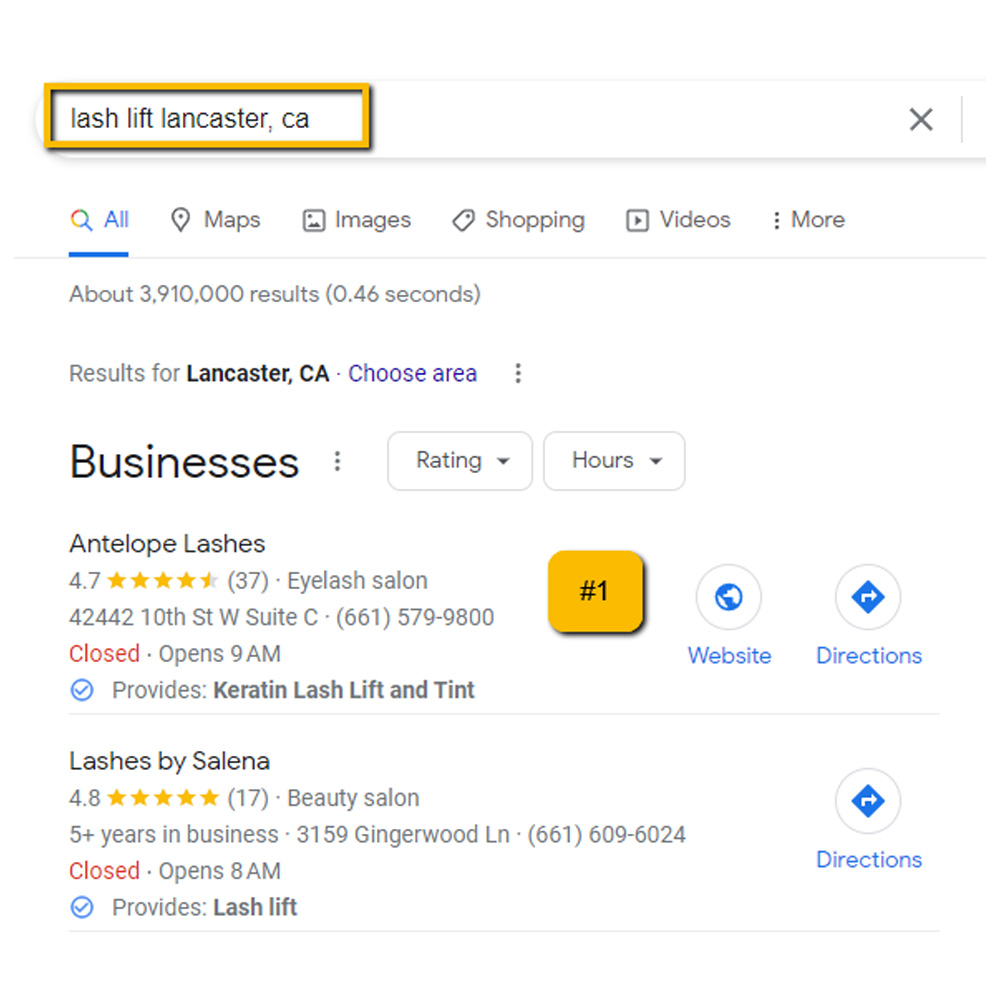Open the three-dot menu beside Businesses heading
Viewport: 1000px width, 1000px height.
point(338,461)
